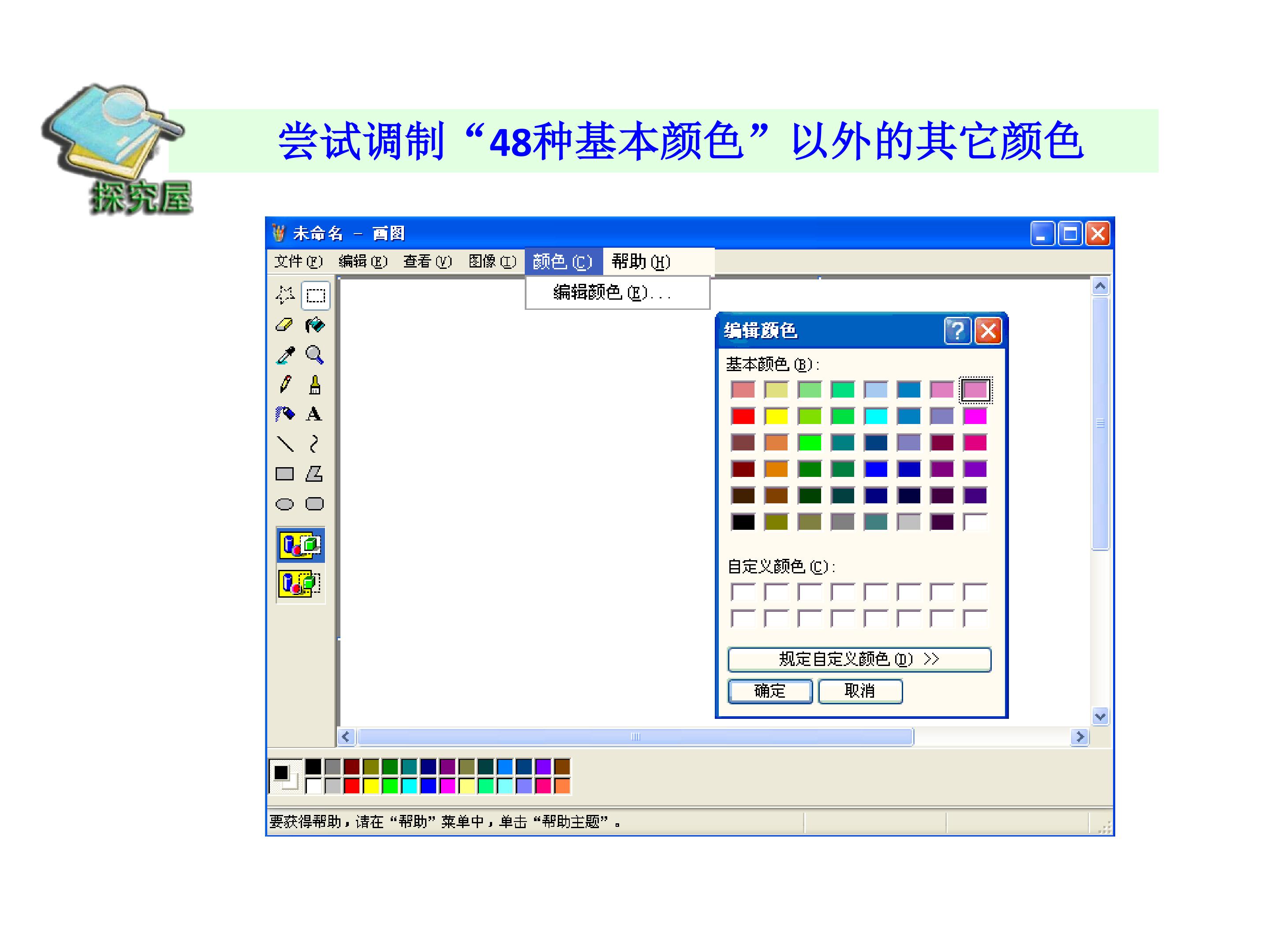Click the horizontal scrollbar right arrow
Screen dimensions: 1270x952
1080,737
